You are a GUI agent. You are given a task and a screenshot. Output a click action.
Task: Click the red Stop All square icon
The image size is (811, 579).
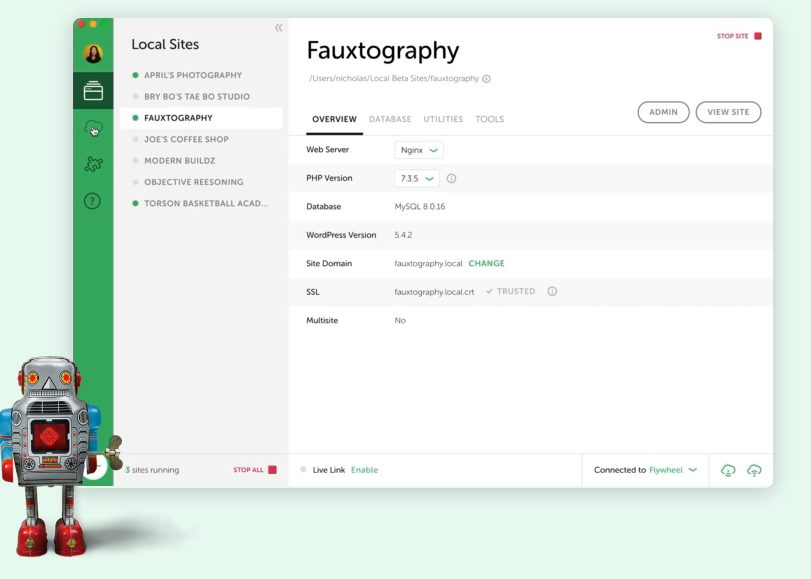tap(272, 470)
